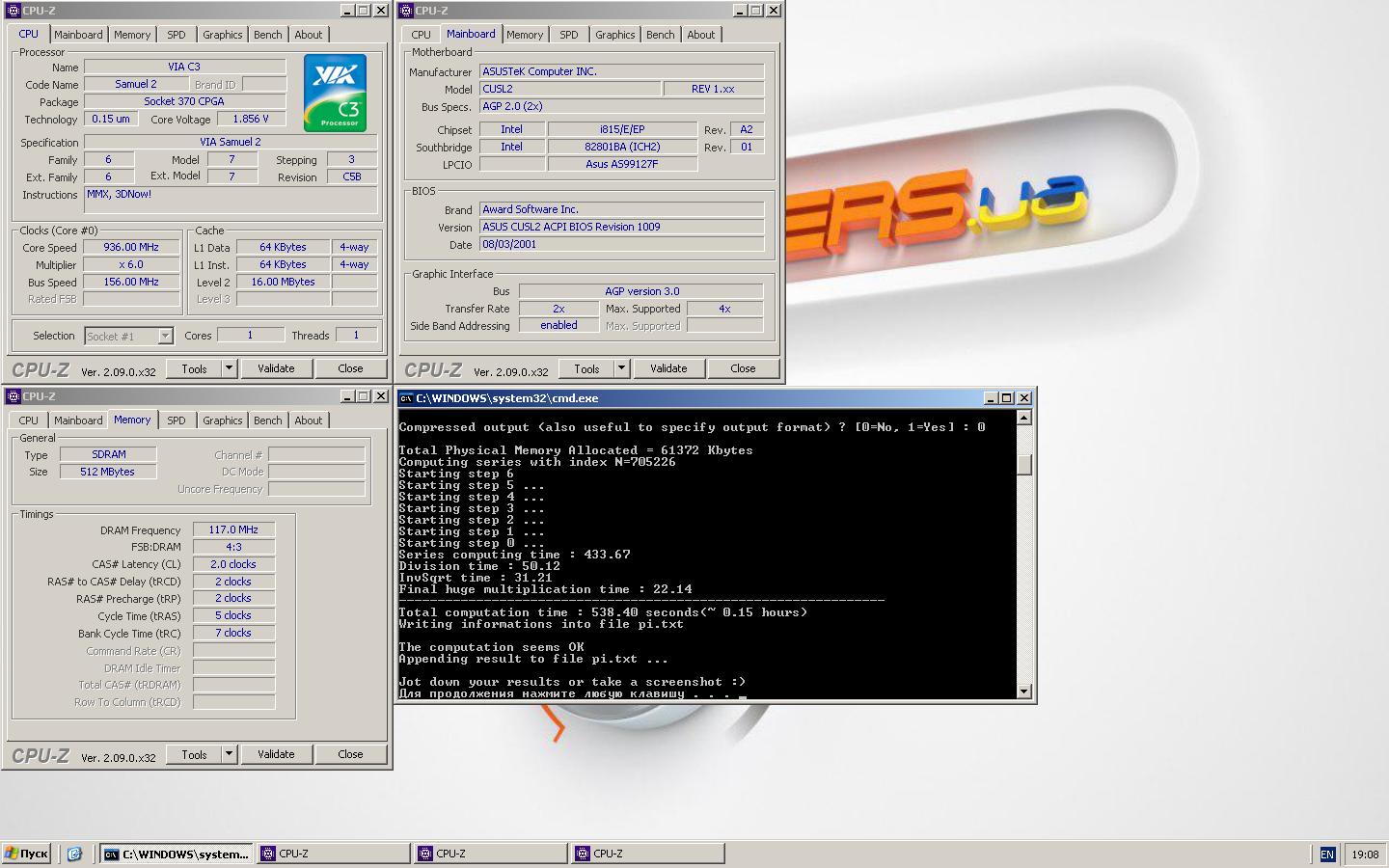Click Validate in the Mainboard window

click(x=668, y=368)
